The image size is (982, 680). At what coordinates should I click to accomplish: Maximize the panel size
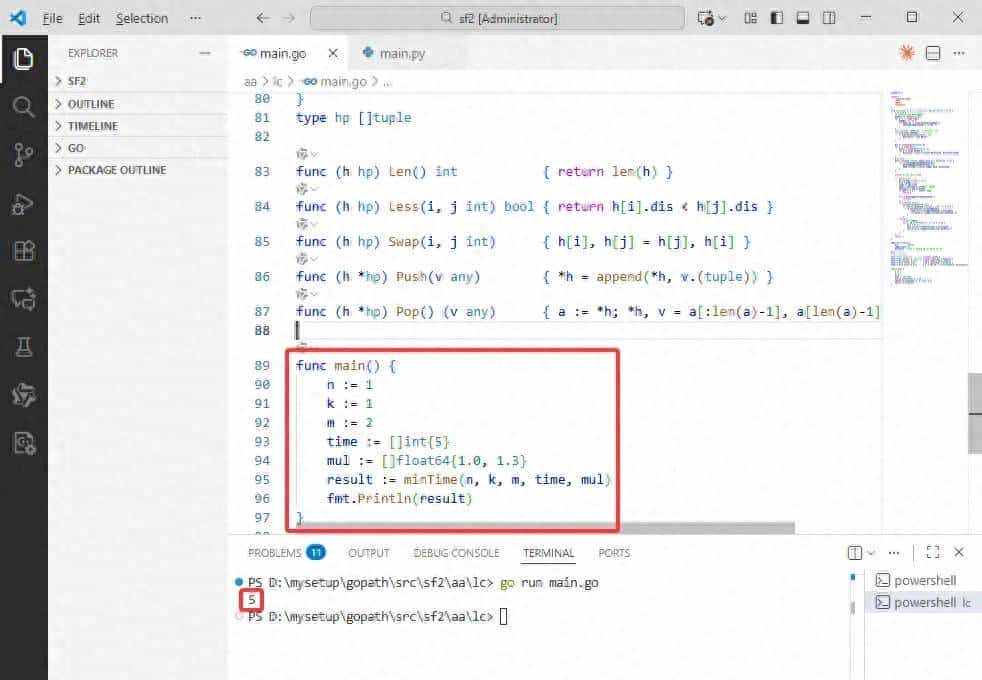click(933, 552)
